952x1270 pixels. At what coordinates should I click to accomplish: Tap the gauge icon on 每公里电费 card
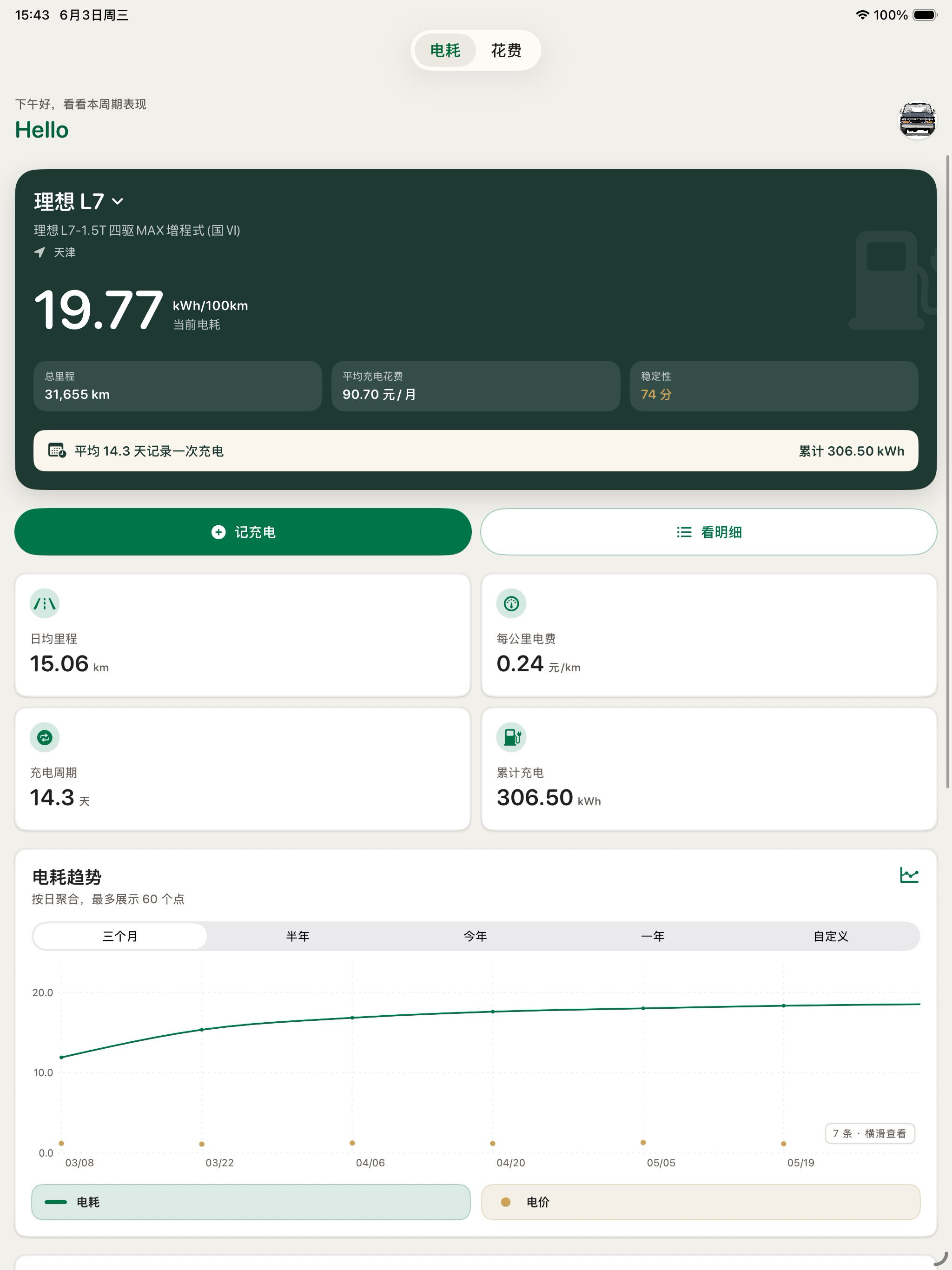[511, 603]
